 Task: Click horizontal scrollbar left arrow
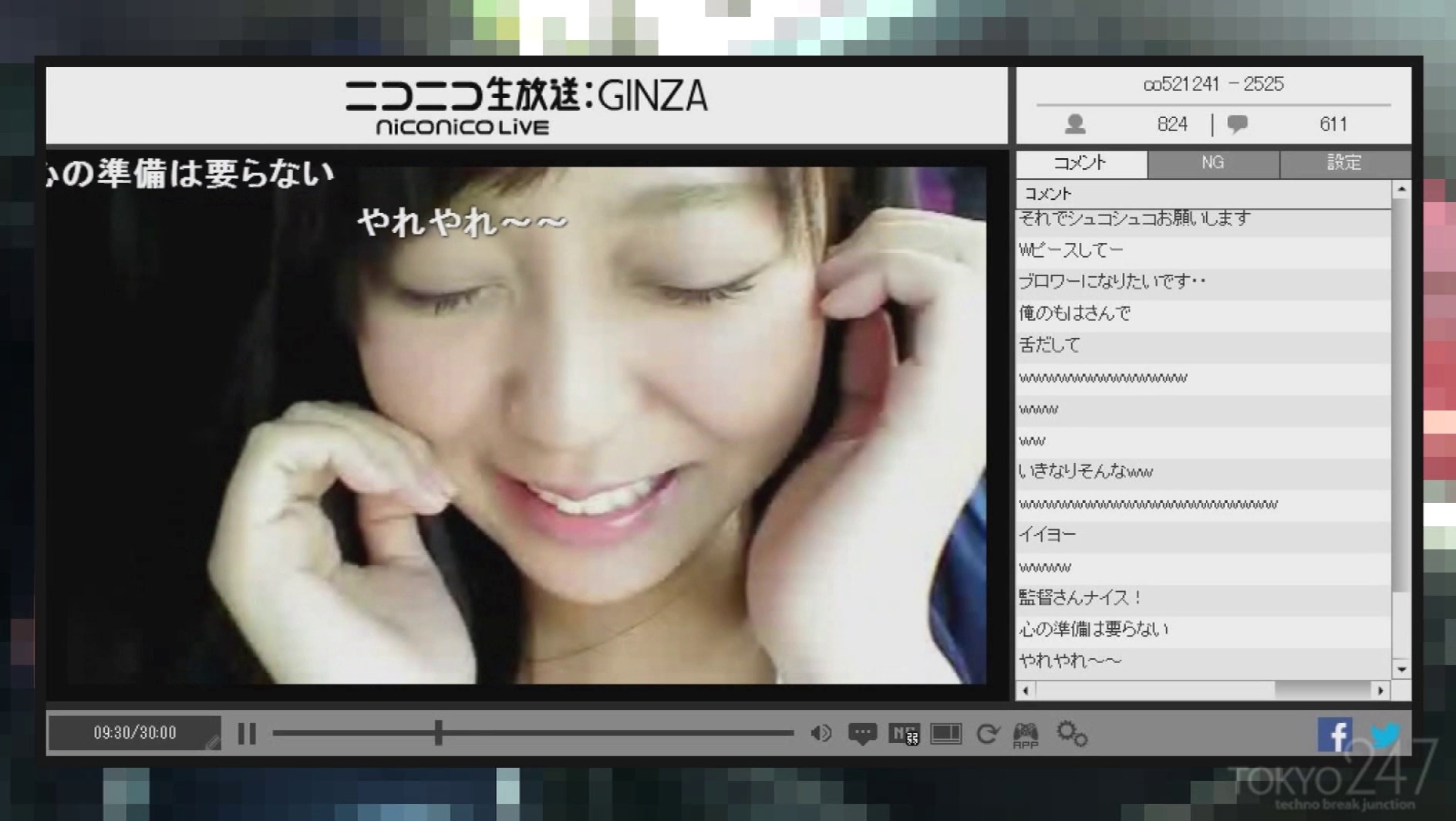click(x=1026, y=691)
